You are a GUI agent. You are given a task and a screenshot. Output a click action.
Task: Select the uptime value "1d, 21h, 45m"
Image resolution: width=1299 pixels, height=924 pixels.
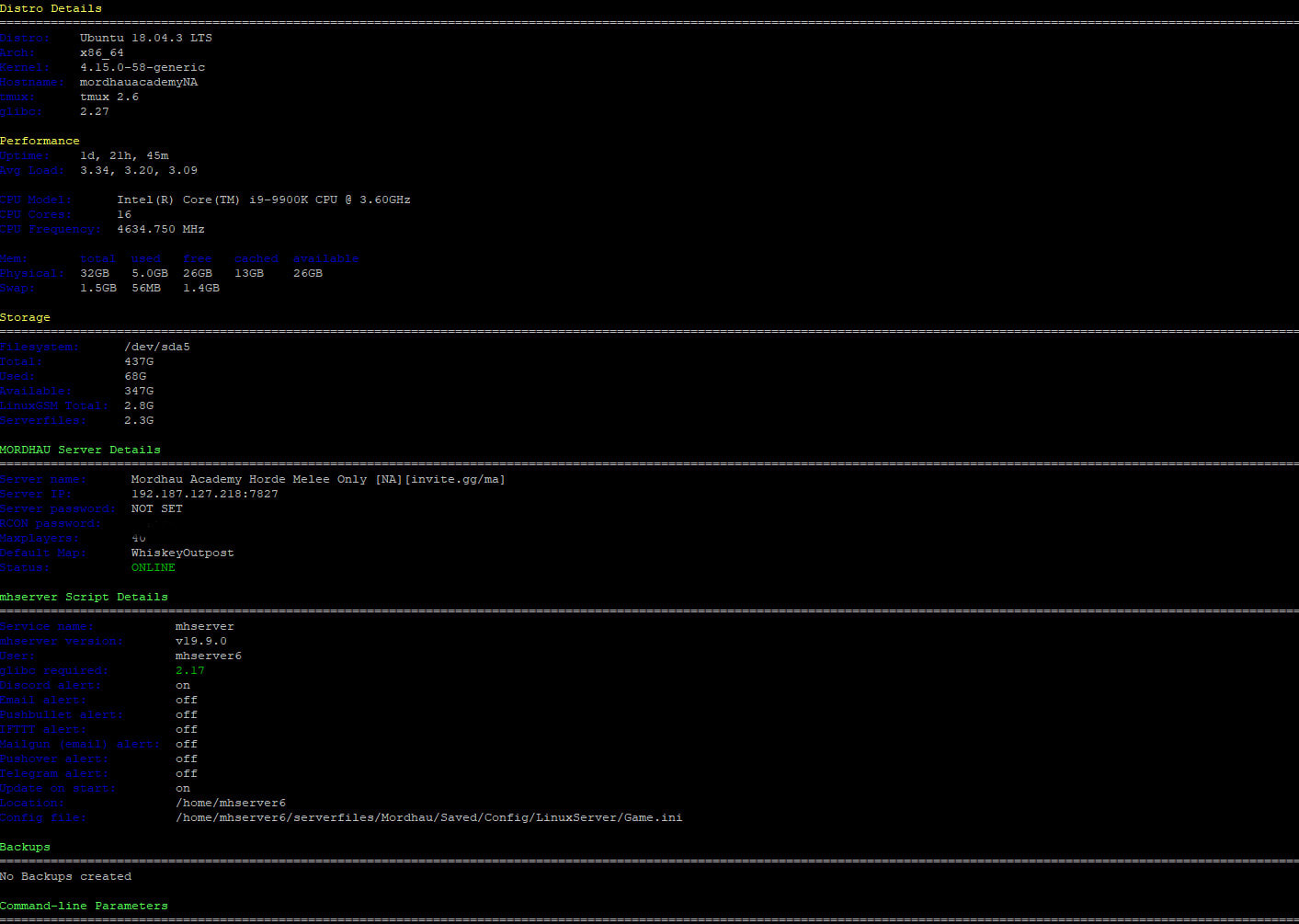tap(124, 155)
